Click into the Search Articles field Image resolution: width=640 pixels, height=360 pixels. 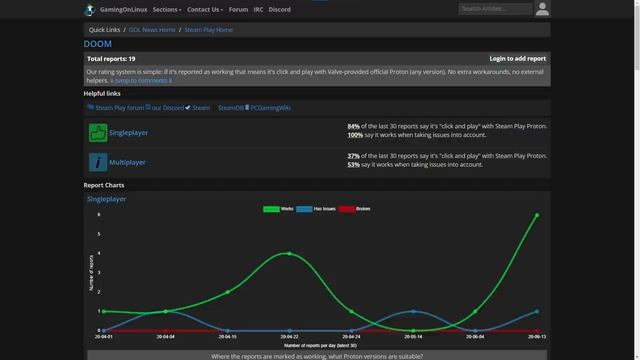pyautogui.click(x=496, y=9)
